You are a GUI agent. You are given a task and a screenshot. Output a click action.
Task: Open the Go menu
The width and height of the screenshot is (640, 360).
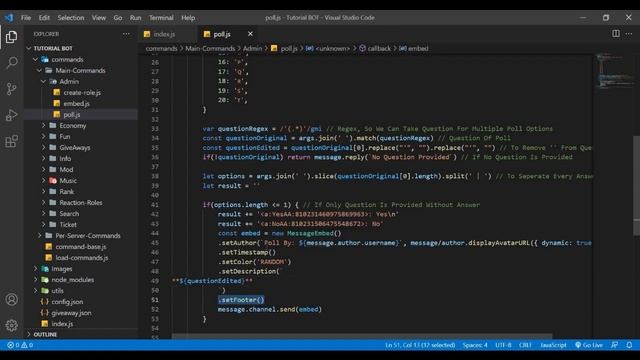click(x=118, y=18)
